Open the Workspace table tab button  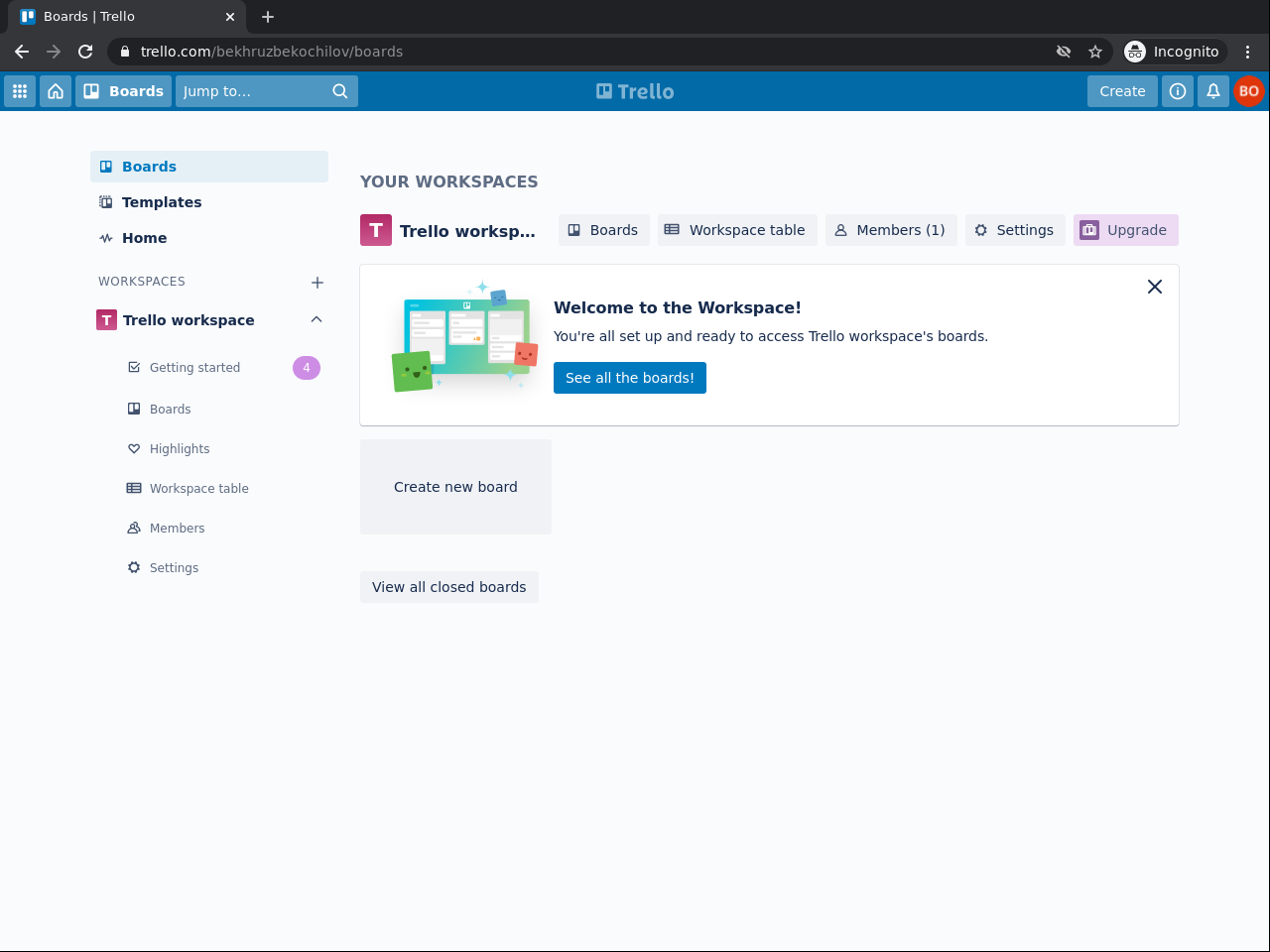tap(737, 230)
